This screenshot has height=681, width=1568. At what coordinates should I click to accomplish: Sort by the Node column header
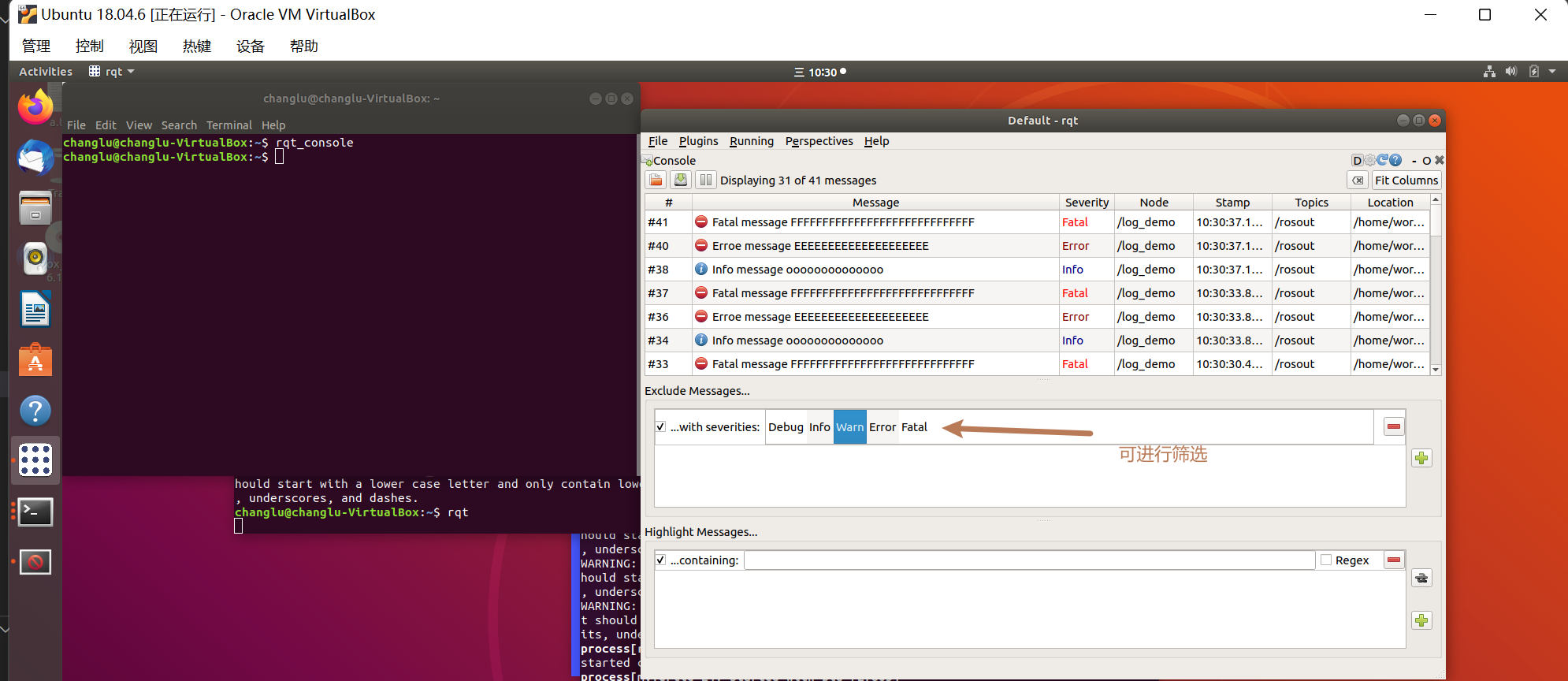(1154, 203)
